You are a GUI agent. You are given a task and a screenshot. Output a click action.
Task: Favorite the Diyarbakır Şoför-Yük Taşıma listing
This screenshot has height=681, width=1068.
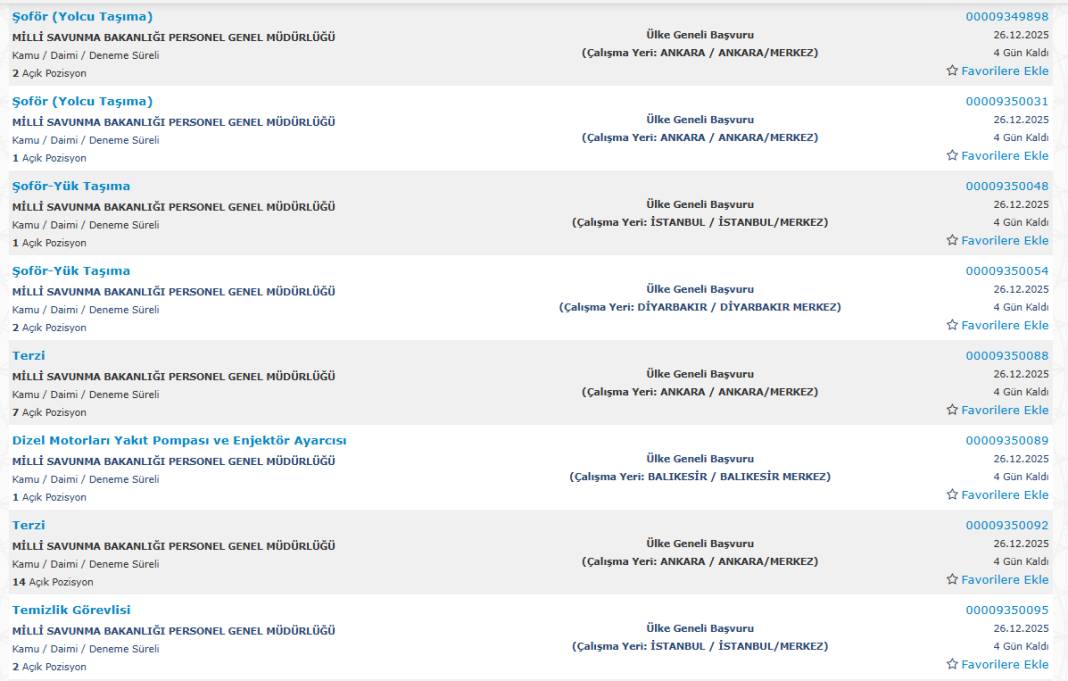[952, 326]
